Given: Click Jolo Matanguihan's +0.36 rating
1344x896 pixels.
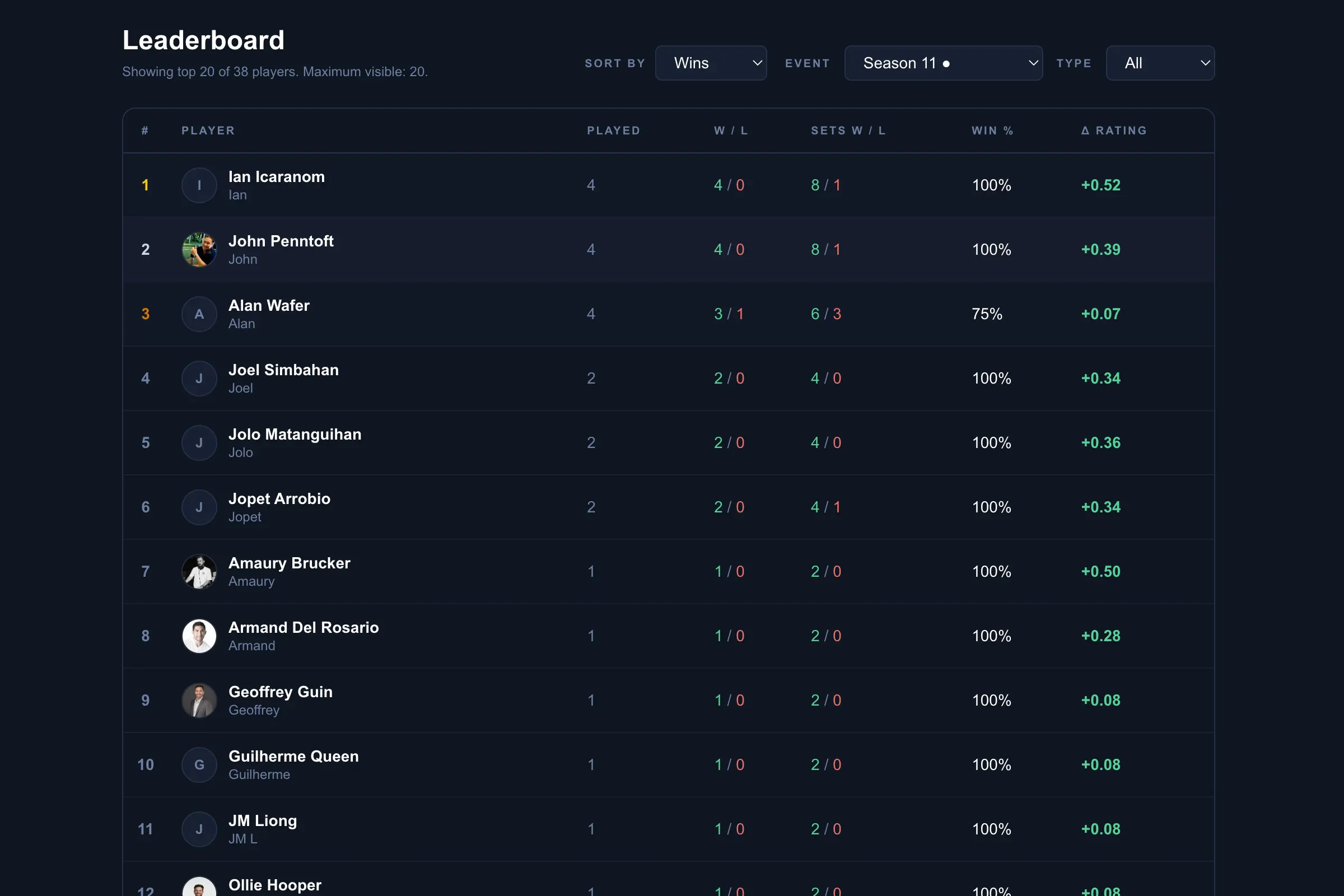Looking at the screenshot, I should (x=1100, y=443).
